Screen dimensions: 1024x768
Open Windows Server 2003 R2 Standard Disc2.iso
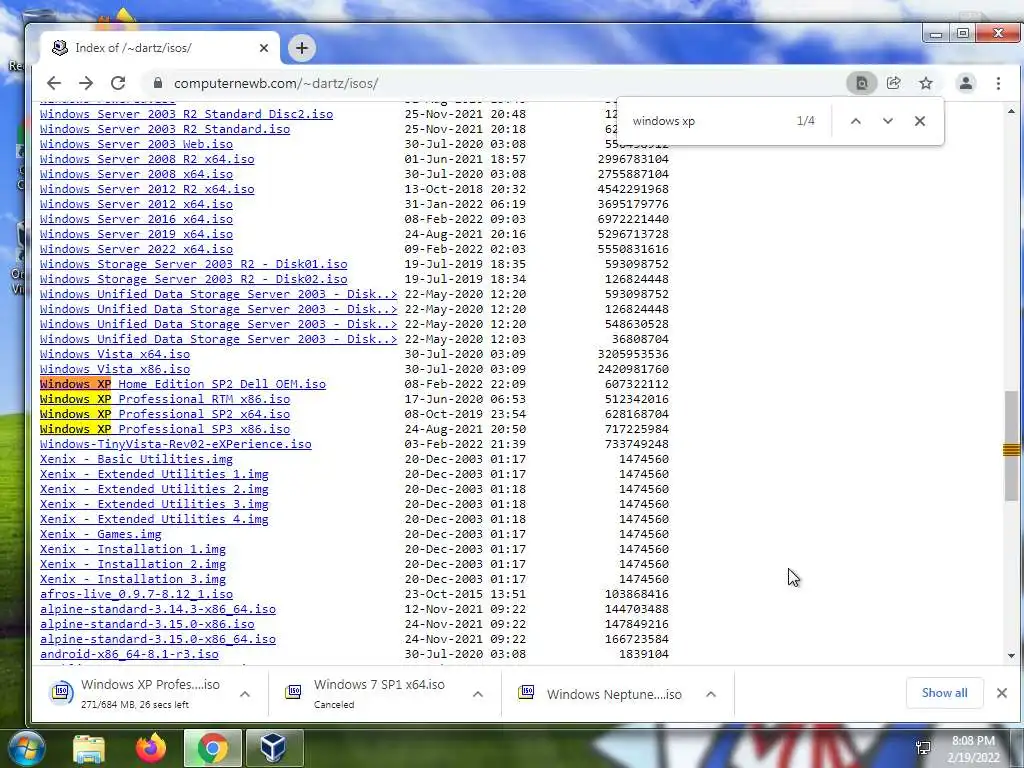tap(186, 114)
